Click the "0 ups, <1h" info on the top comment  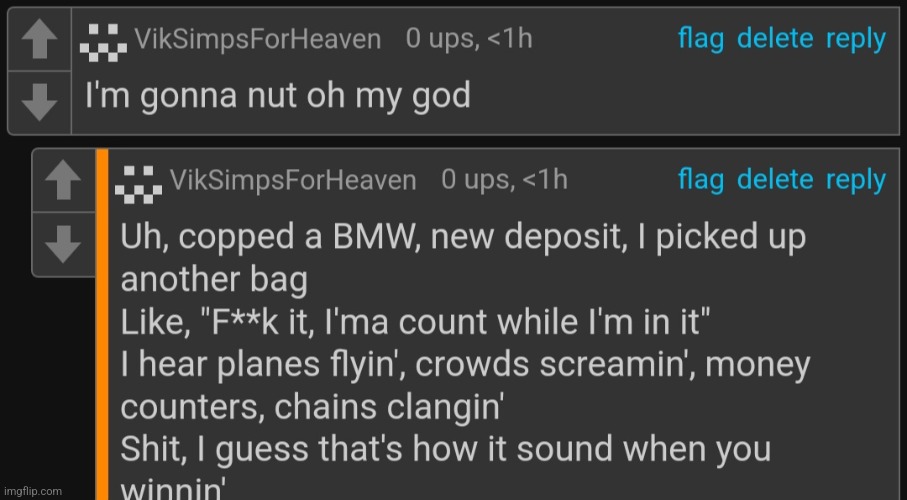[468, 39]
